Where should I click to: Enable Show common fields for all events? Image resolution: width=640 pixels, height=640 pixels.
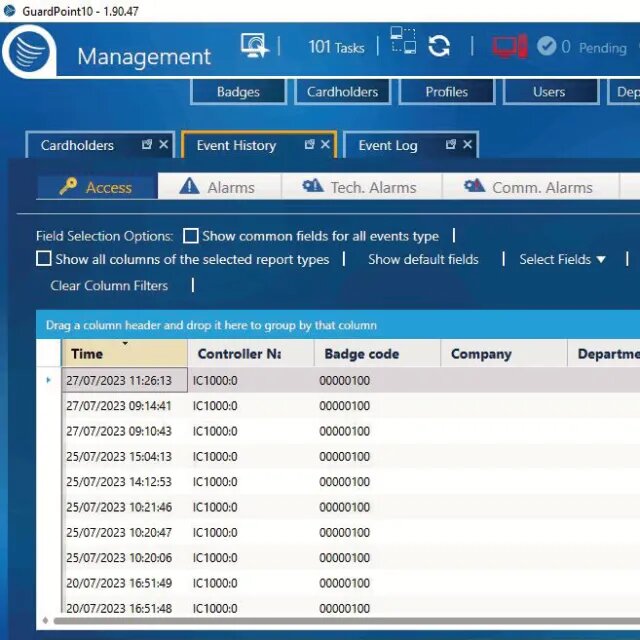pos(191,236)
